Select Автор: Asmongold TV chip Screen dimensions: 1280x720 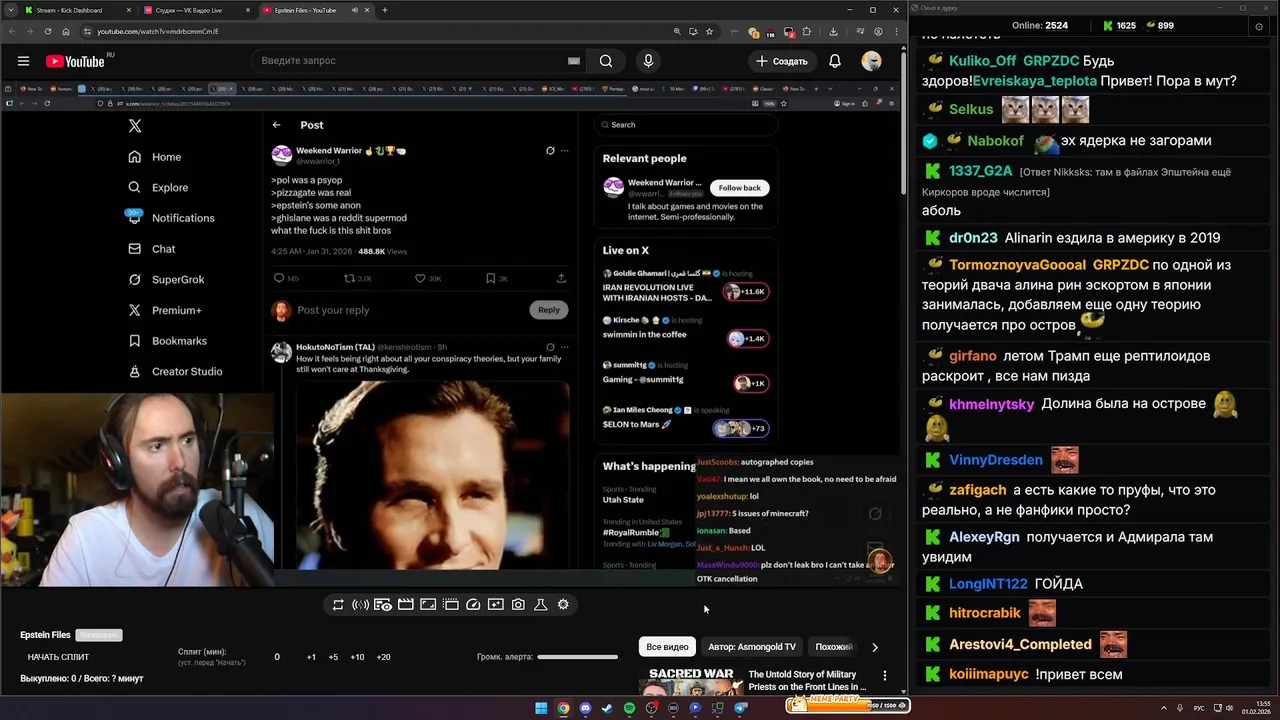tap(752, 647)
